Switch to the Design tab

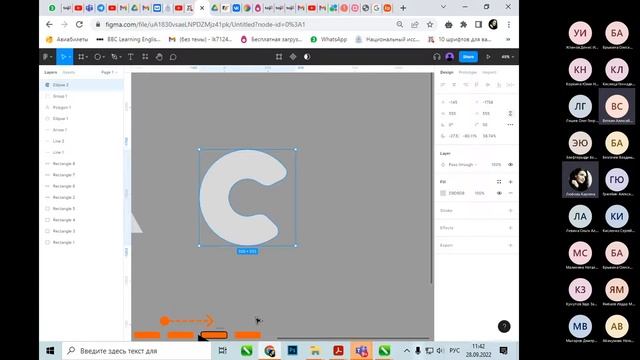coord(447,72)
